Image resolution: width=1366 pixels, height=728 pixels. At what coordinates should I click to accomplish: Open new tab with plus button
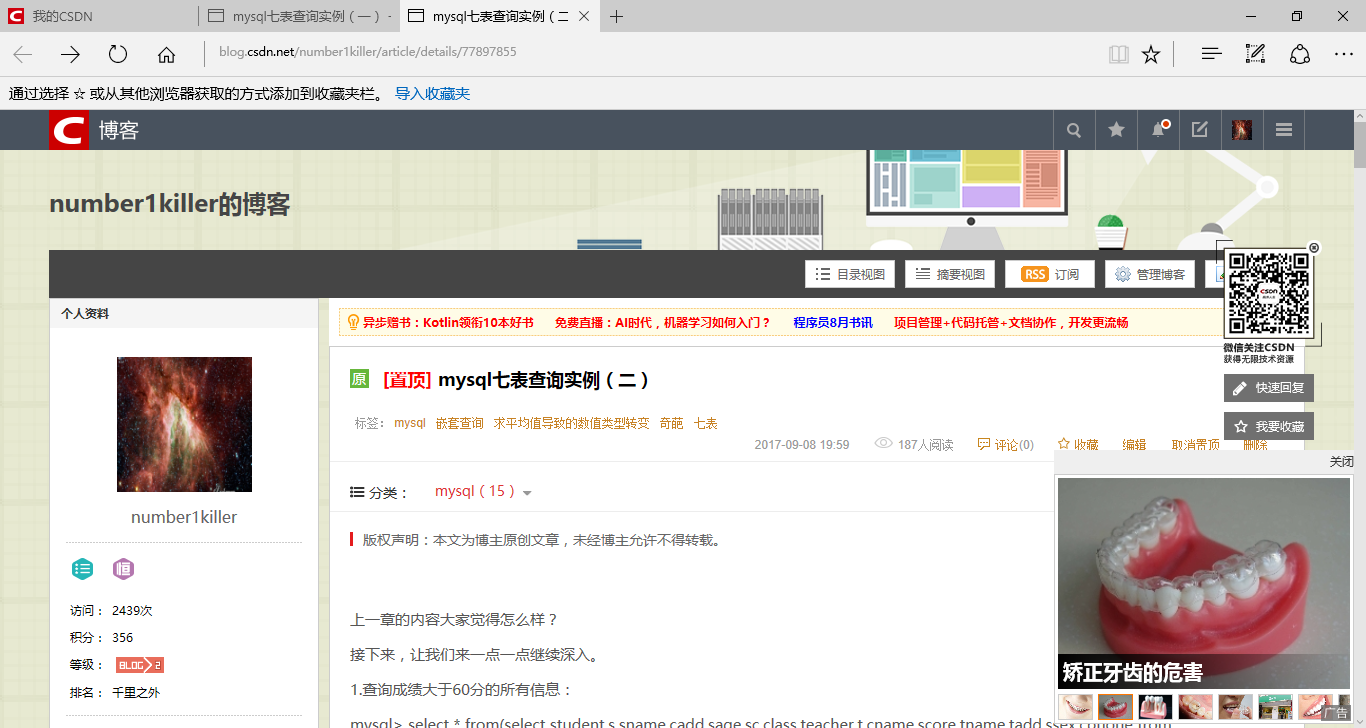click(x=617, y=16)
